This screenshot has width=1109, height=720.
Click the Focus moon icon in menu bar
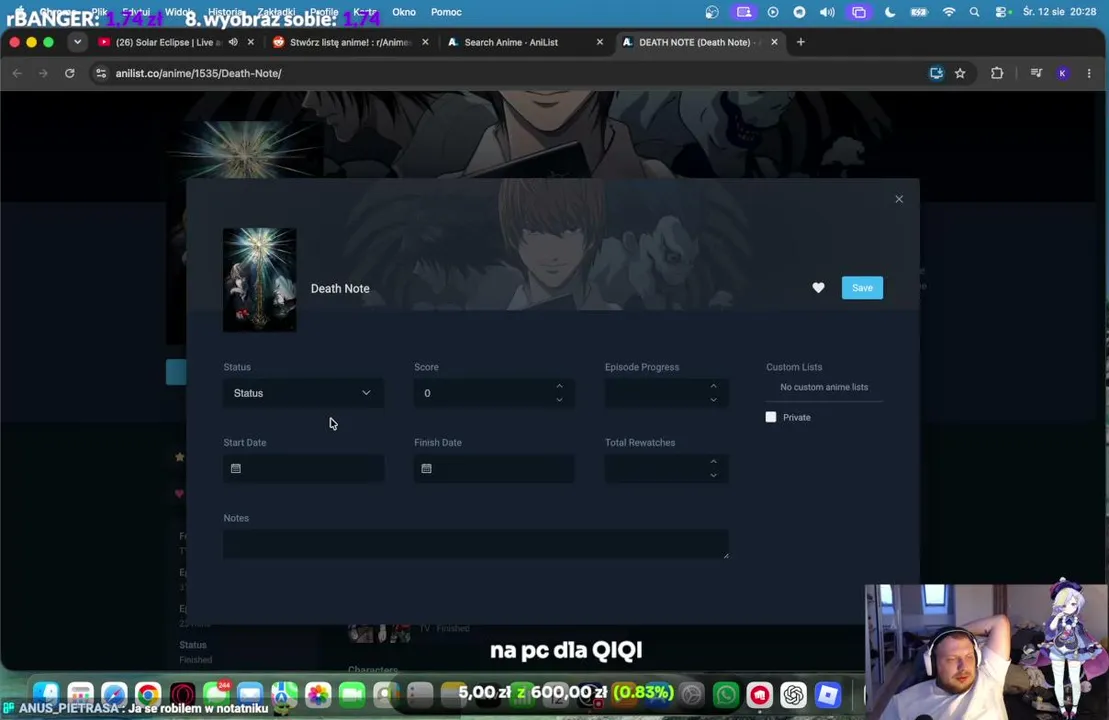[x=890, y=12]
